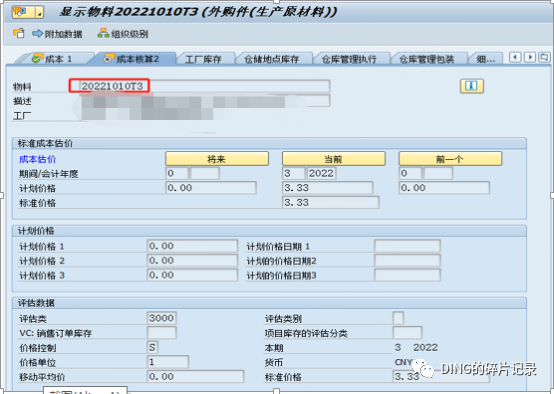The height and width of the screenshot is (394, 554).
Task: Click the current 计划价格 field 3.33
Action: pos(328,188)
